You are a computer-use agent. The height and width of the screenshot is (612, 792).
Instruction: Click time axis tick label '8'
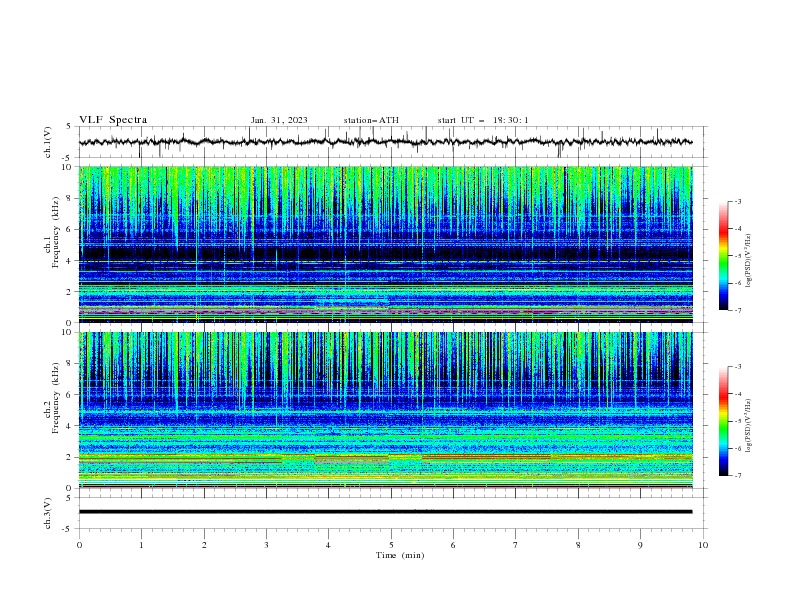pos(578,545)
